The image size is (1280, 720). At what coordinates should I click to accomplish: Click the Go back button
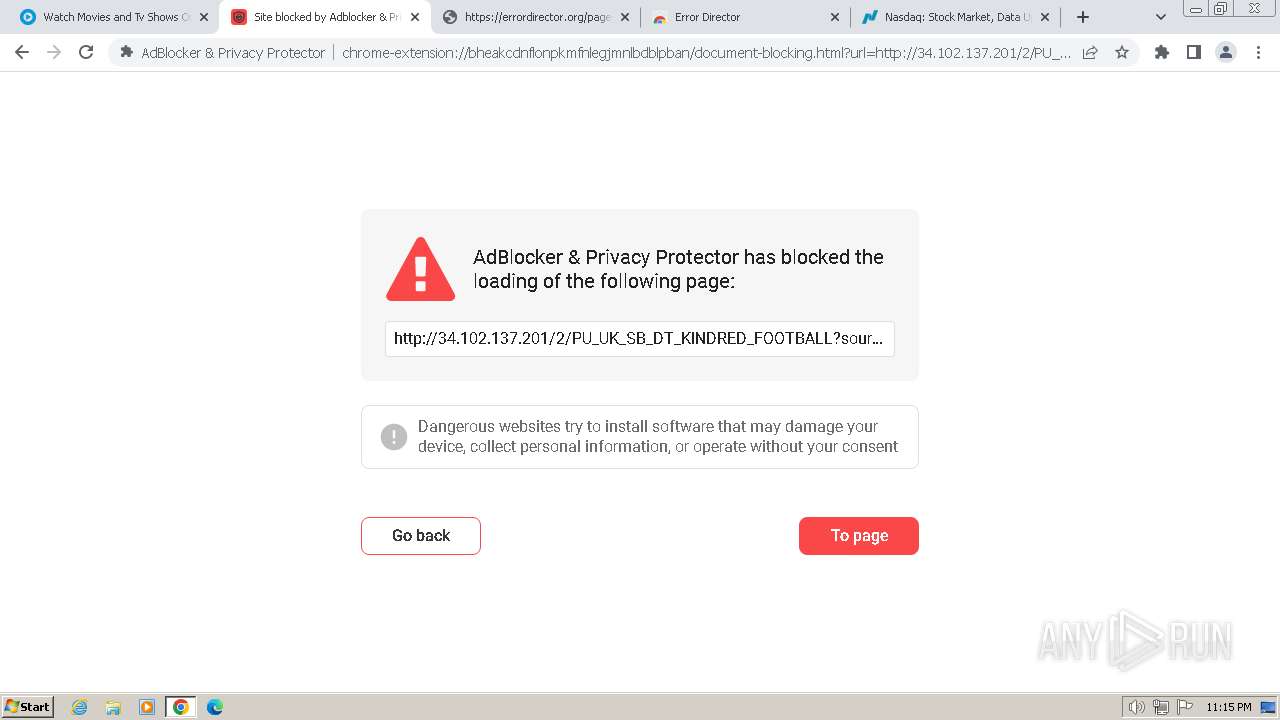coord(421,536)
